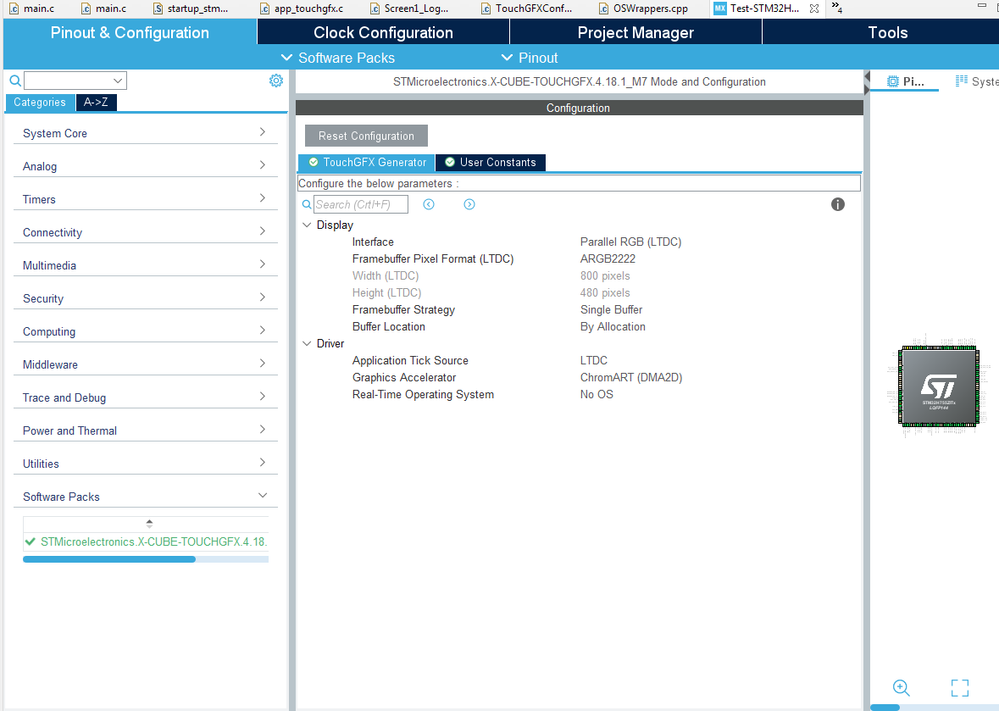The width and height of the screenshot is (999, 711).
Task: Click the magnifier icon beside category search box
Action: (15, 81)
